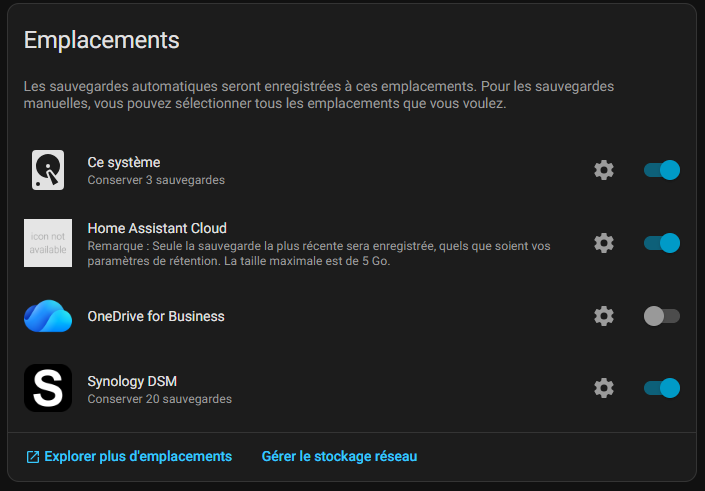The width and height of the screenshot is (705, 491).
Task: Open OneDrive for Business settings gear
Action: (604, 316)
